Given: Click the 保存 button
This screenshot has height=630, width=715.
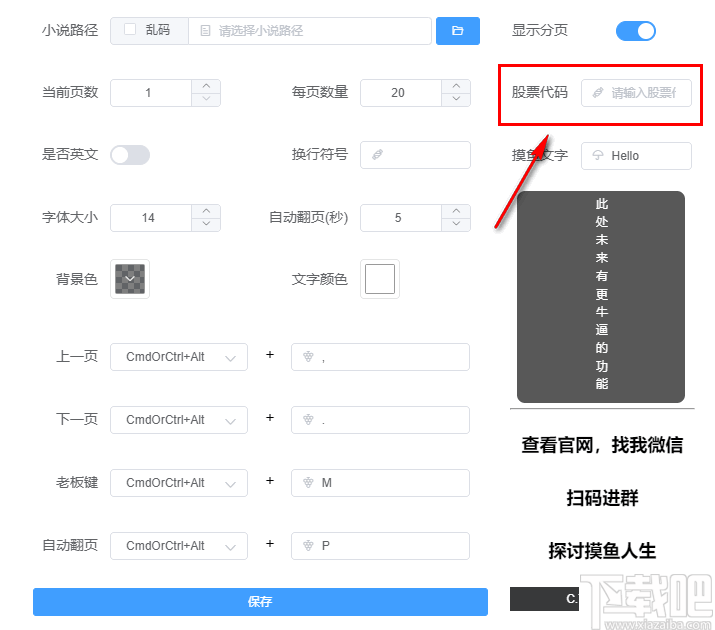Looking at the screenshot, I should 260,602.
